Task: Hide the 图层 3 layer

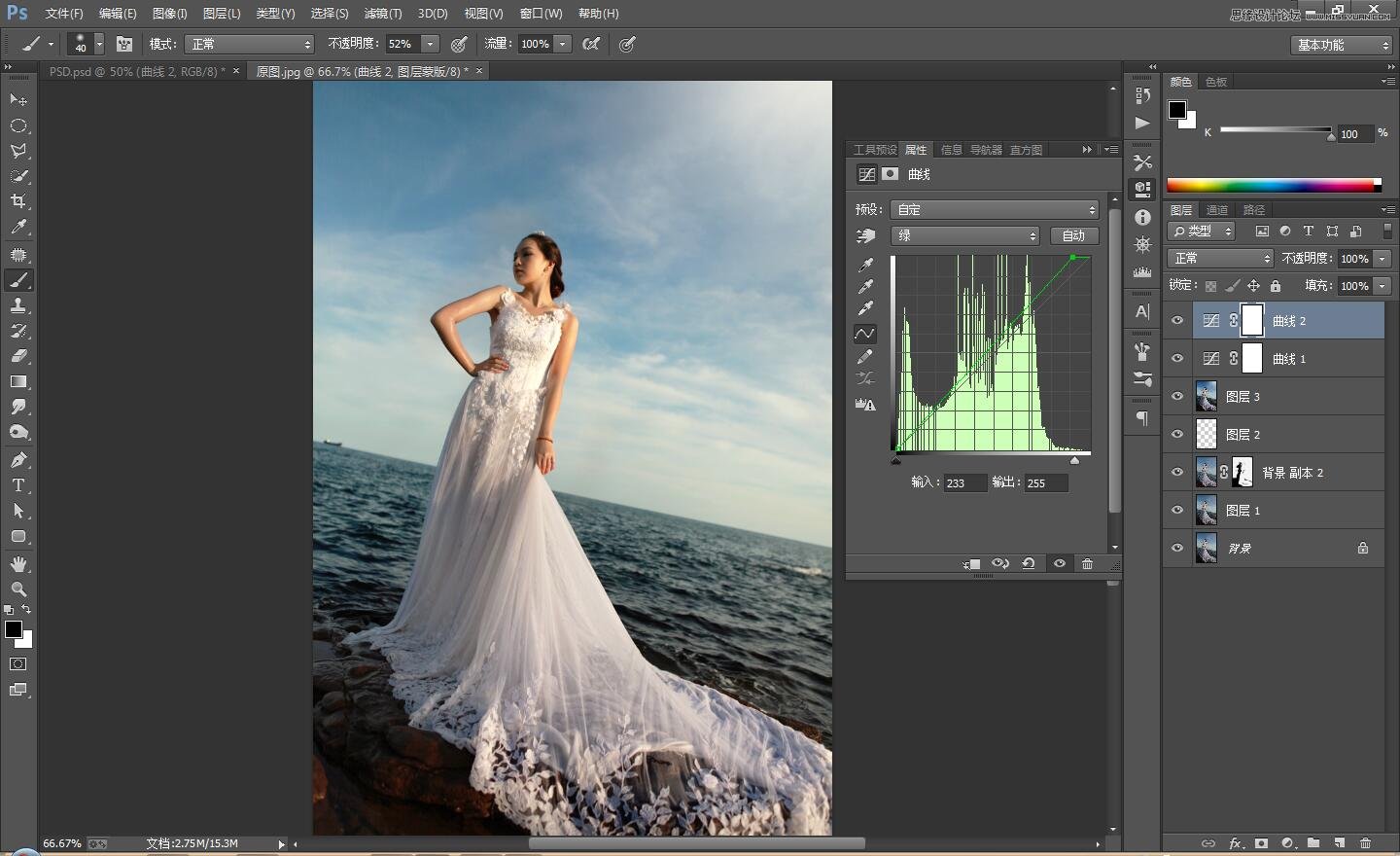Action: [x=1177, y=397]
